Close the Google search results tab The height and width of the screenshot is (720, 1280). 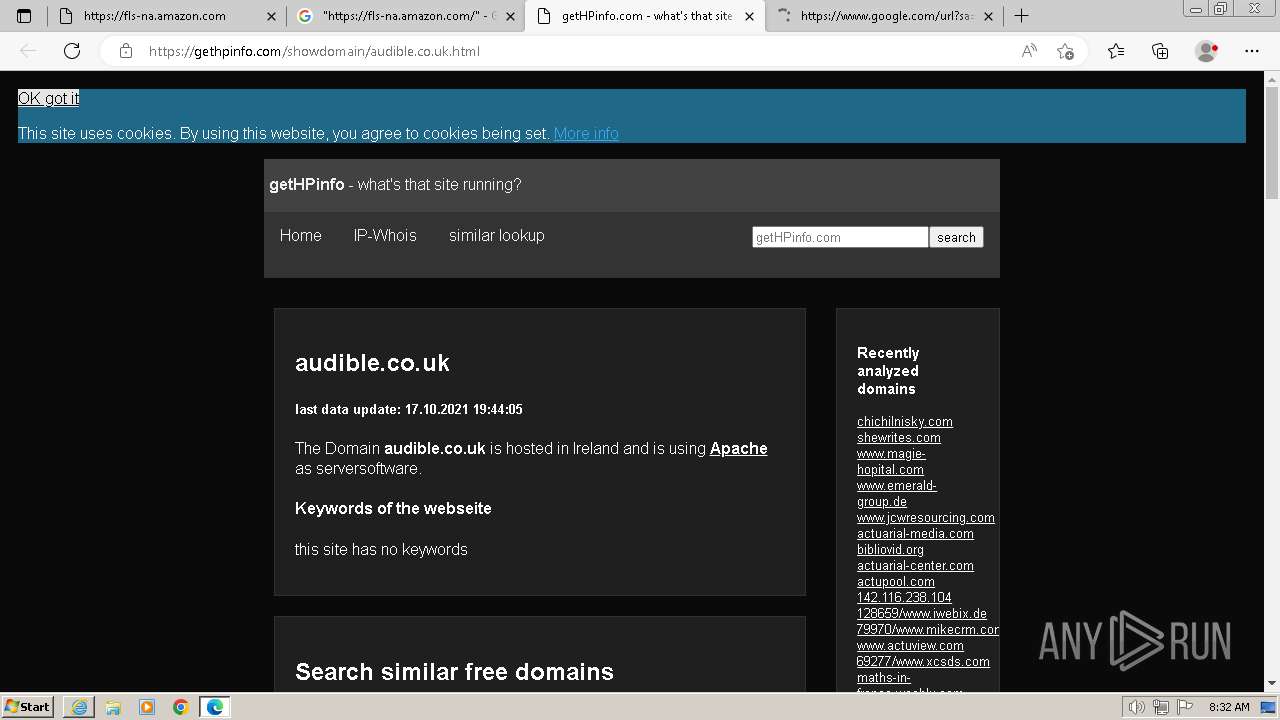click(510, 16)
